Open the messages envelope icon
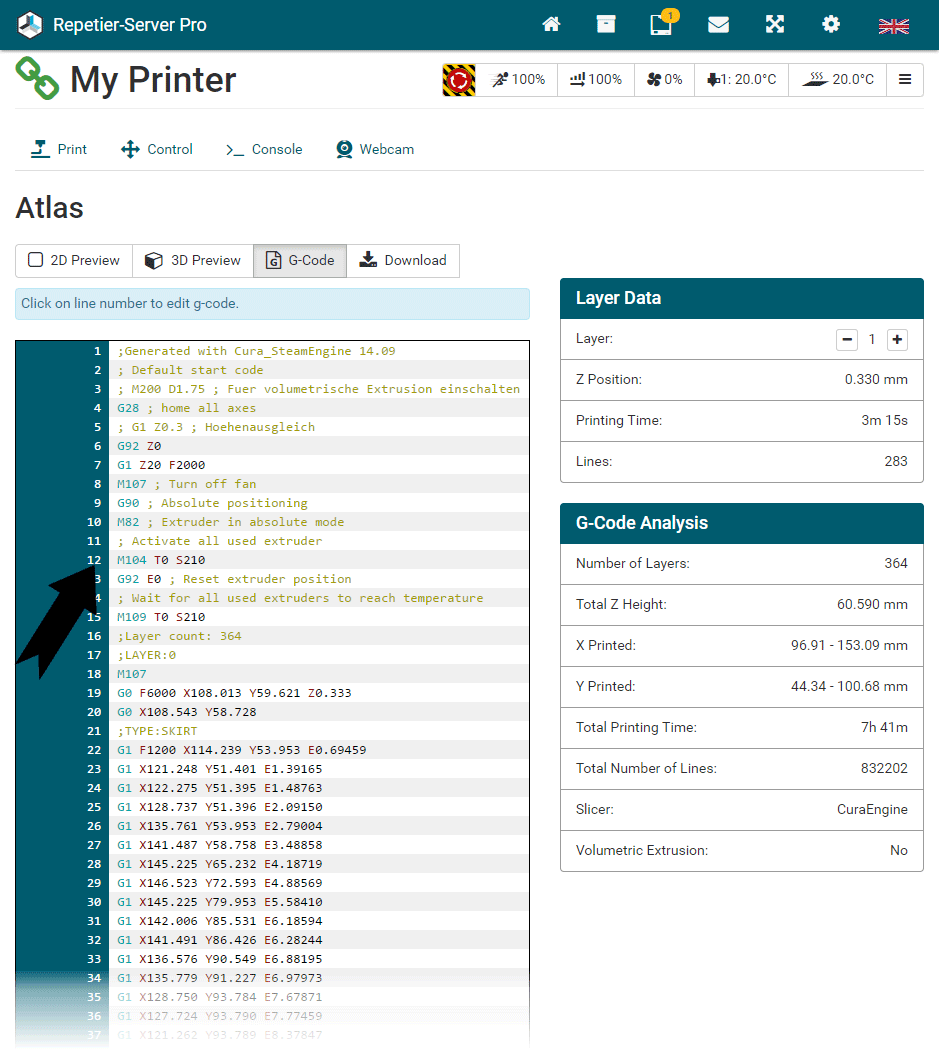The width and height of the screenshot is (939, 1050). click(x=718, y=25)
